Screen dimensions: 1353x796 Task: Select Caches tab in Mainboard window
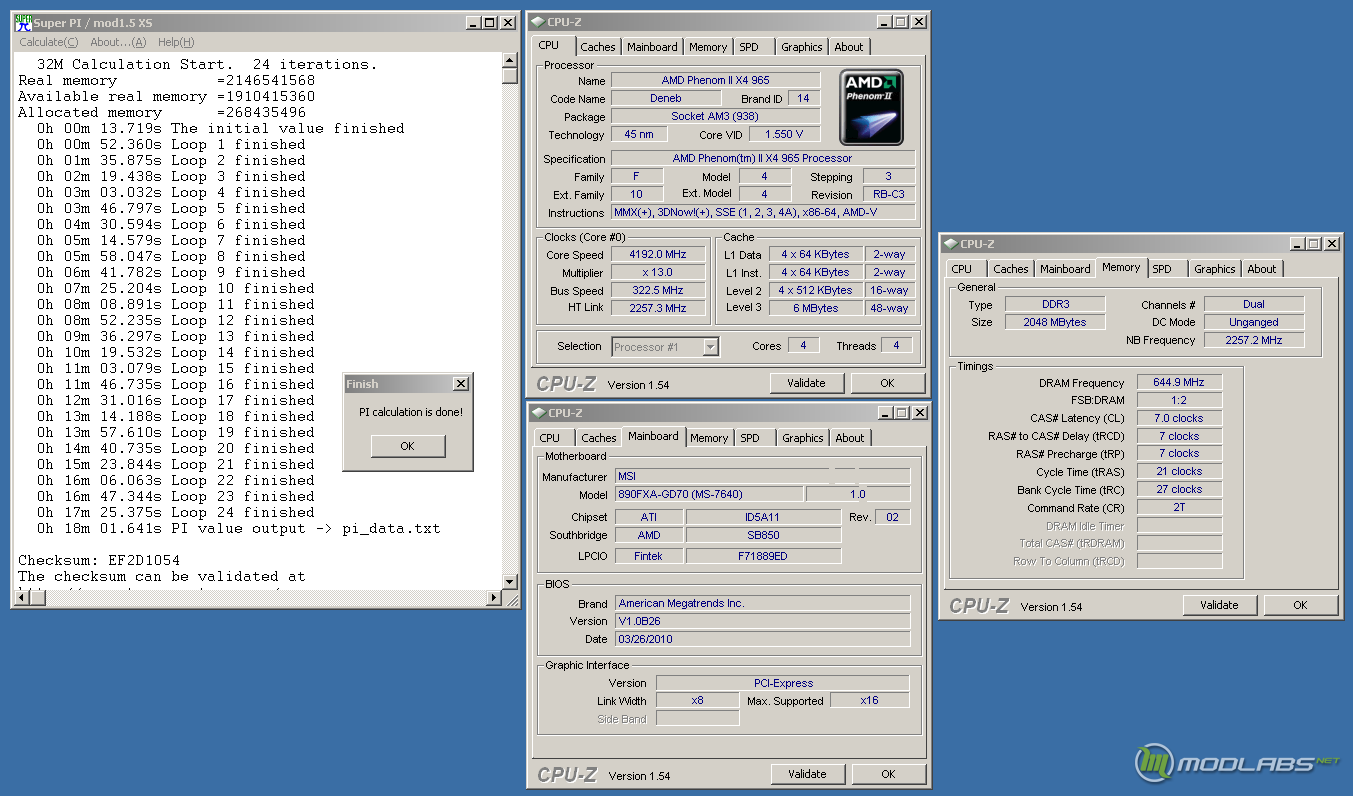599,438
